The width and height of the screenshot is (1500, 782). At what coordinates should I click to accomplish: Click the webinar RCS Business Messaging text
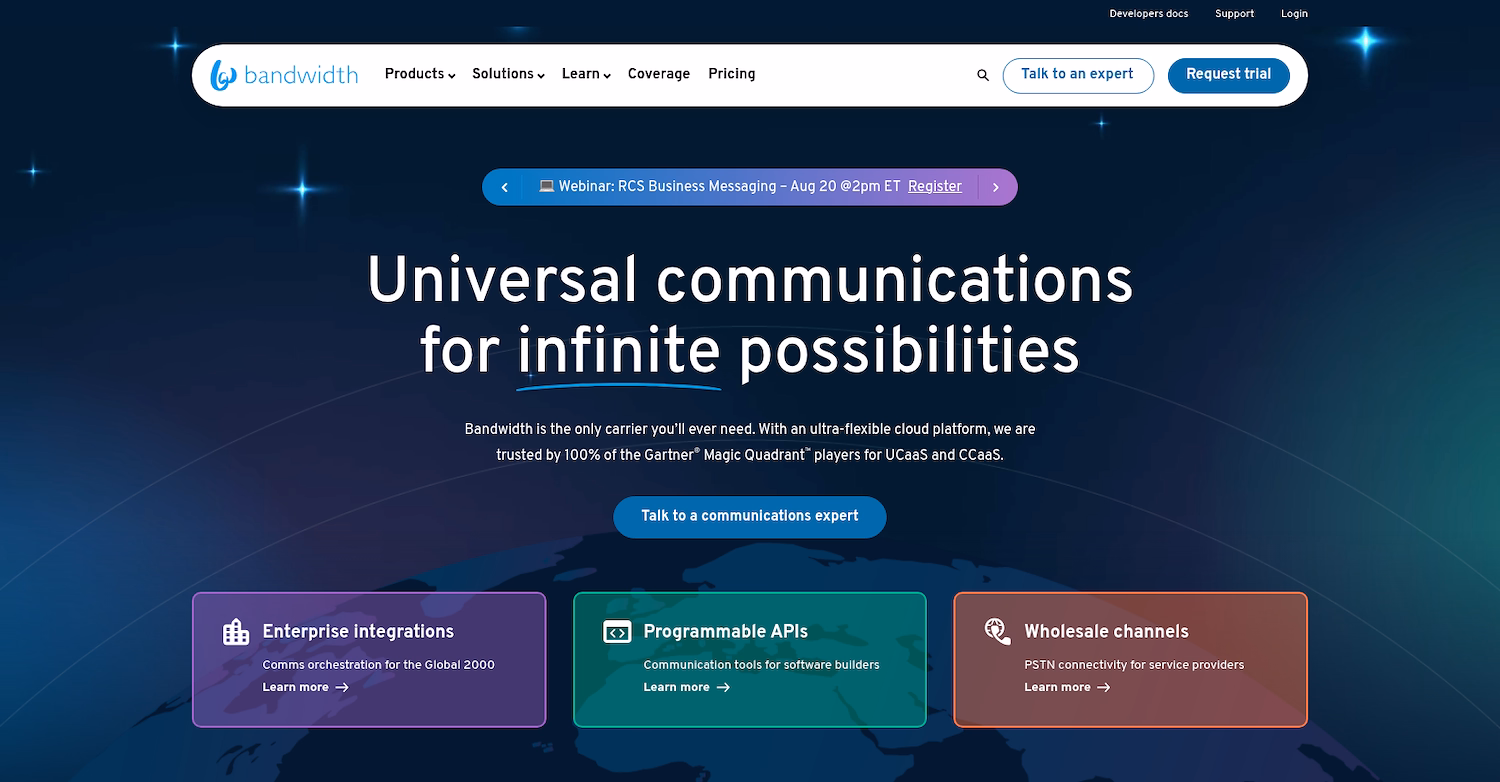(730, 187)
